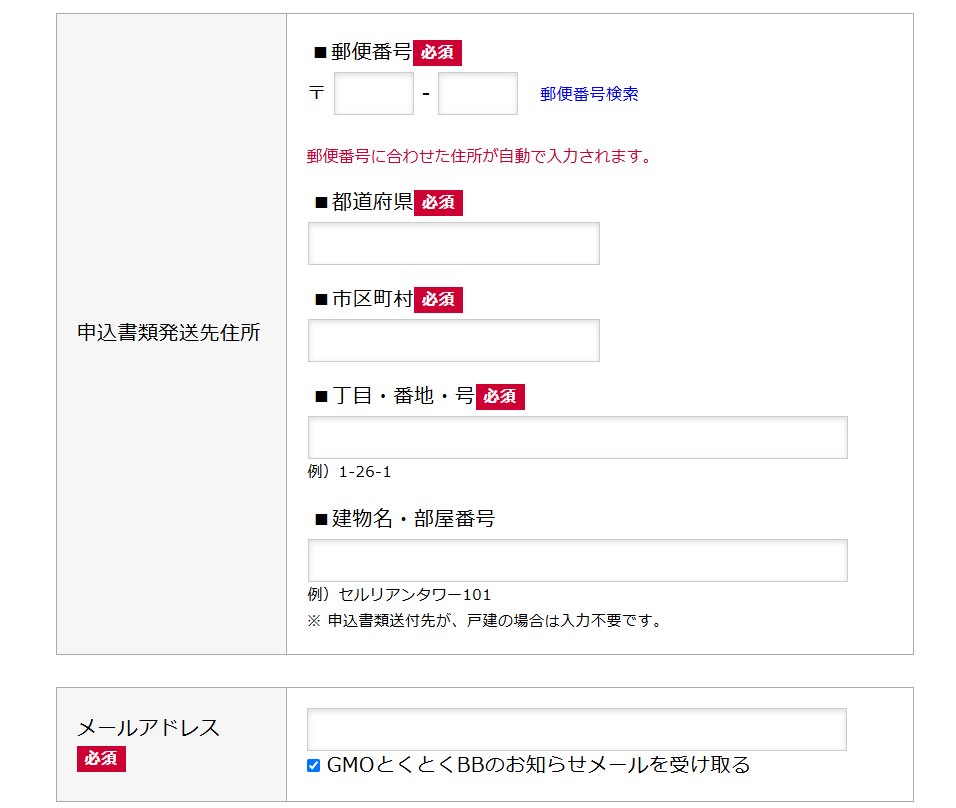Click the 申込書類発送先住所 section label
Viewport: 956px width, 808px height.
point(169,333)
